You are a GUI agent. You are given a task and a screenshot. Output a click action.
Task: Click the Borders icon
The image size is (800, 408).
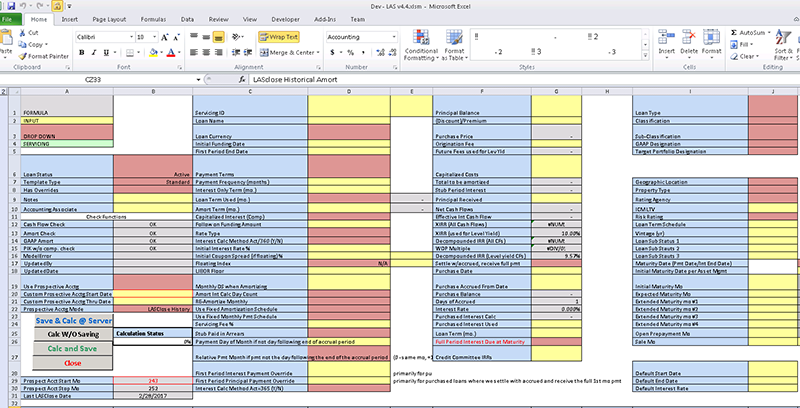click(130, 53)
